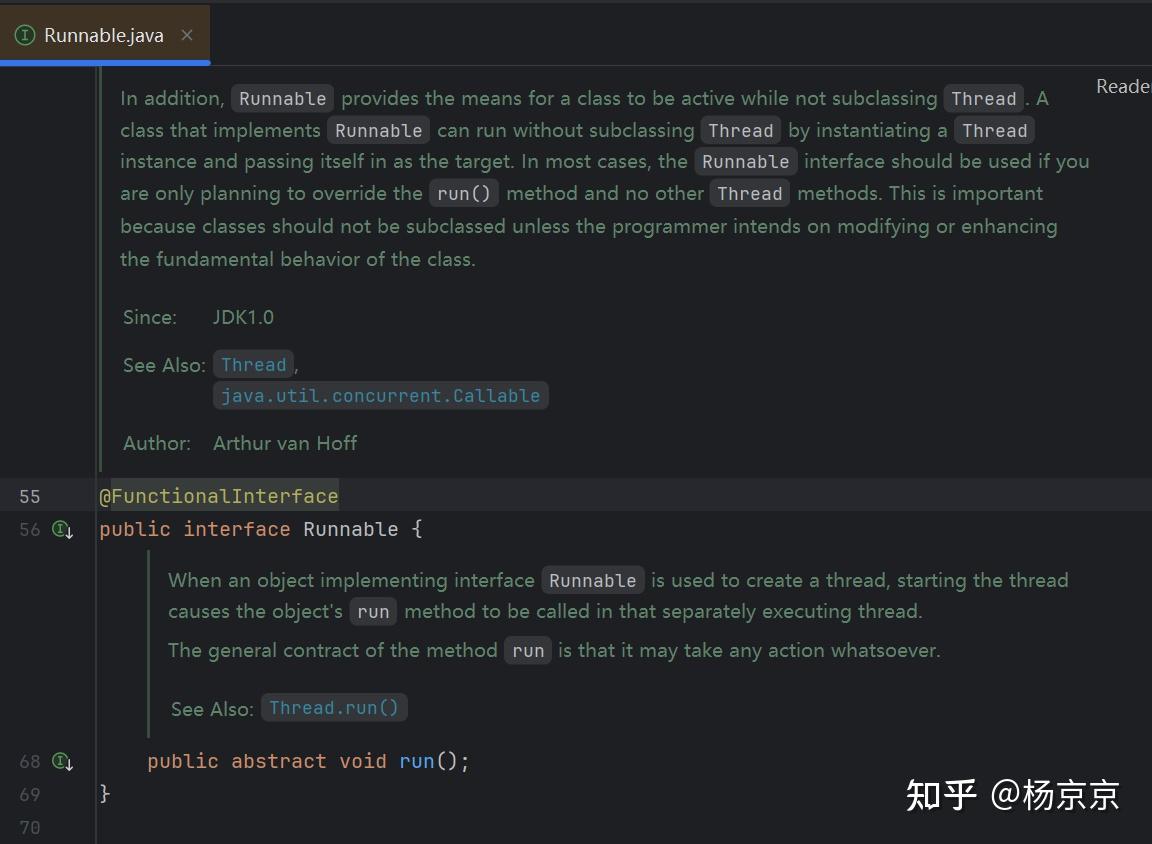Click the run chip in 'the object's run method'
Screen dimensions: 1152x844
click(x=373, y=611)
